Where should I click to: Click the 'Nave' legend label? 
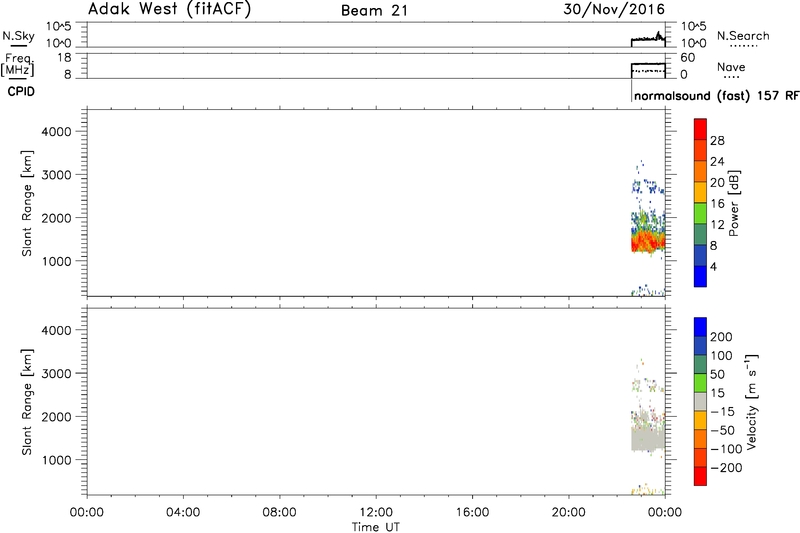[x=731, y=67]
